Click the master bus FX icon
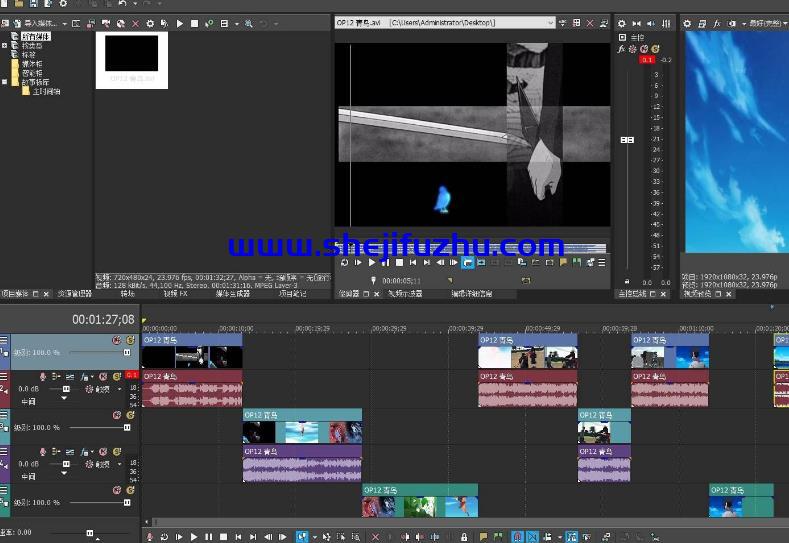This screenshot has width=789, height=543. 621,49
